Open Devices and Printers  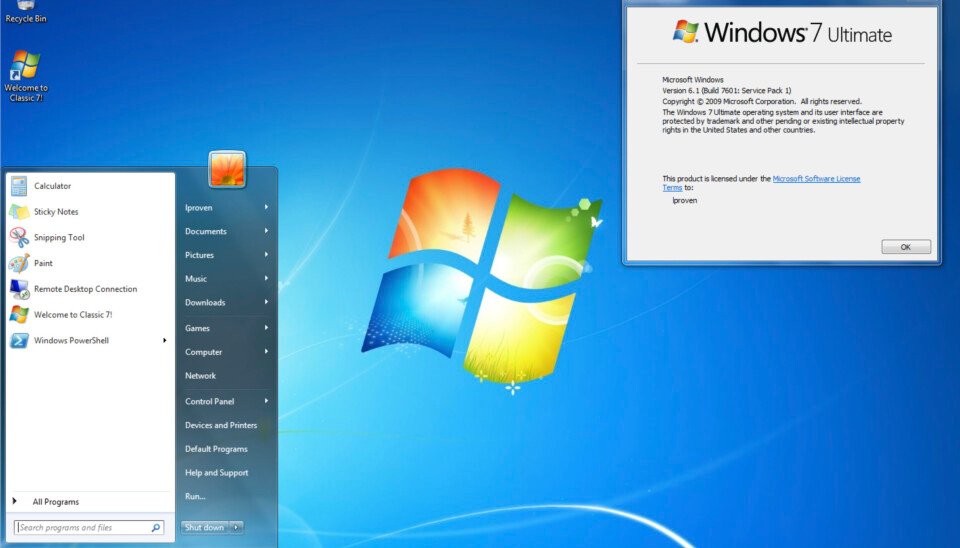pyautogui.click(x=221, y=425)
